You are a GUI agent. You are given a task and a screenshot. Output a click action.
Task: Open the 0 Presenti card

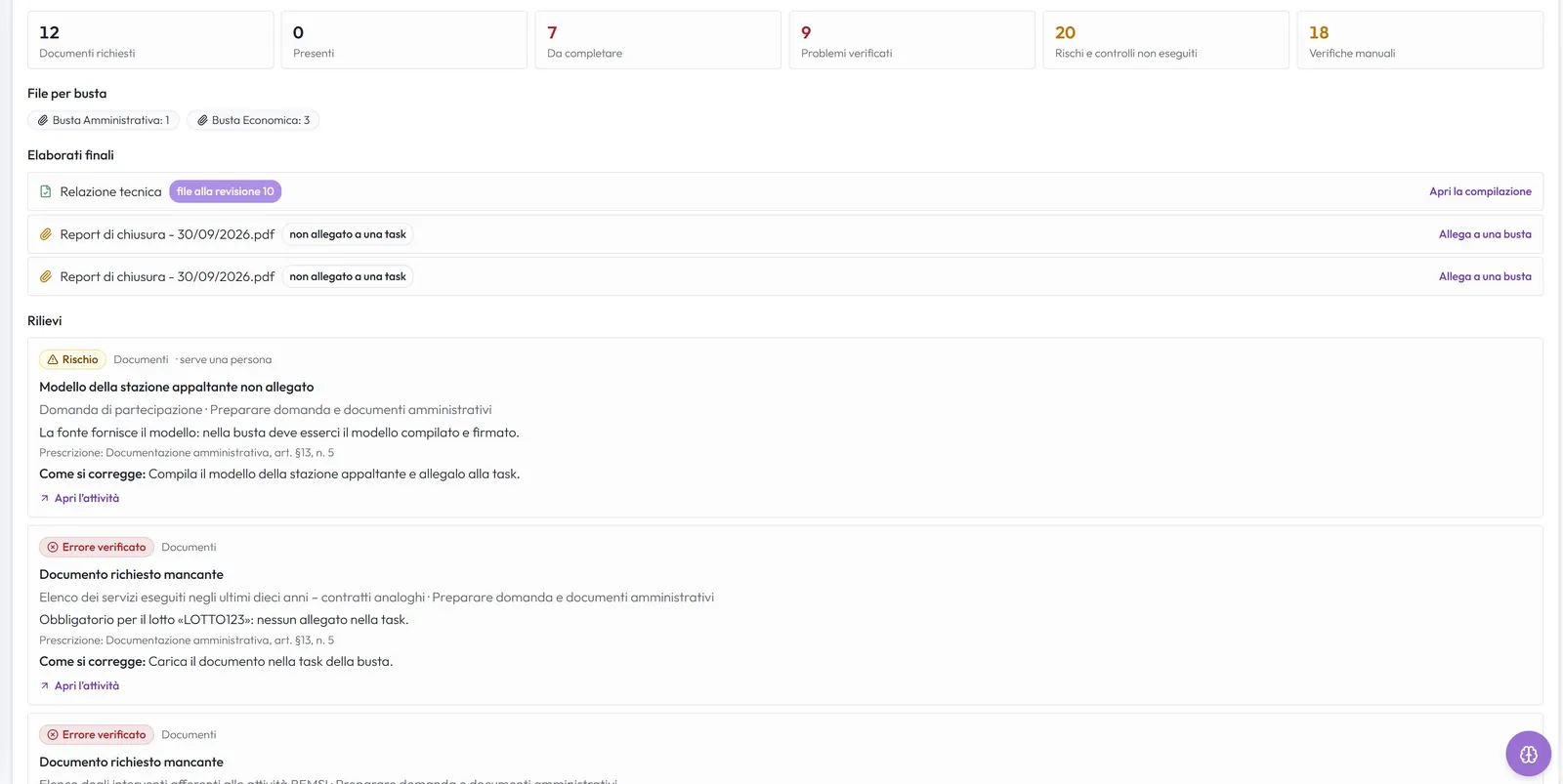coord(404,40)
